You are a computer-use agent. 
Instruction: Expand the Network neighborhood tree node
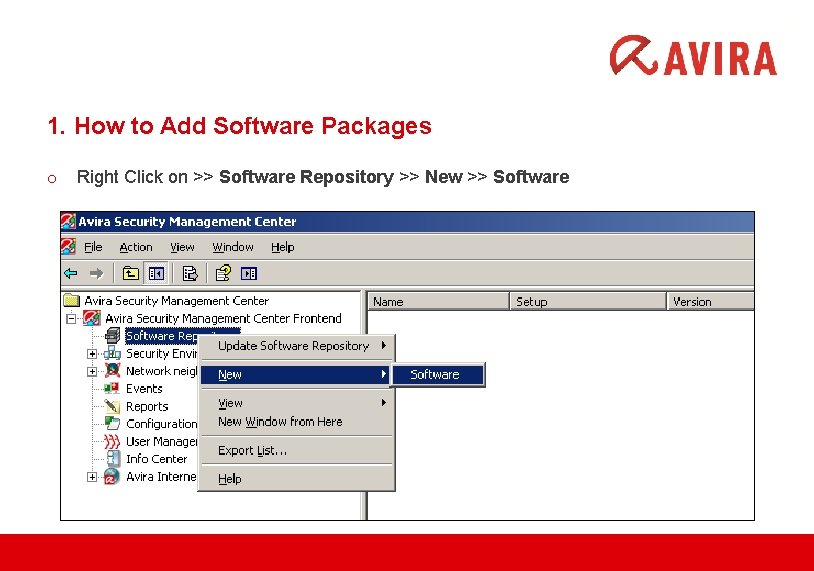(92, 372)
